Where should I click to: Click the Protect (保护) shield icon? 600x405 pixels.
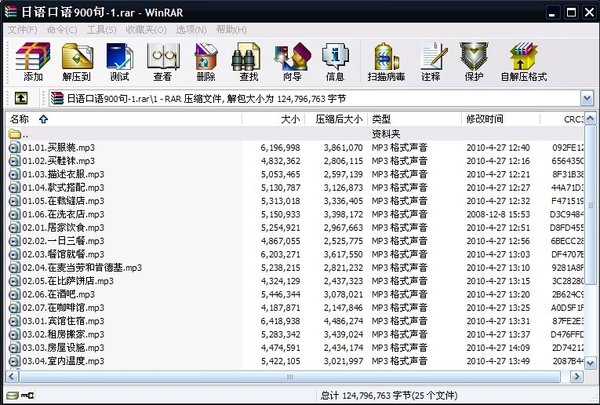[474, 62]
